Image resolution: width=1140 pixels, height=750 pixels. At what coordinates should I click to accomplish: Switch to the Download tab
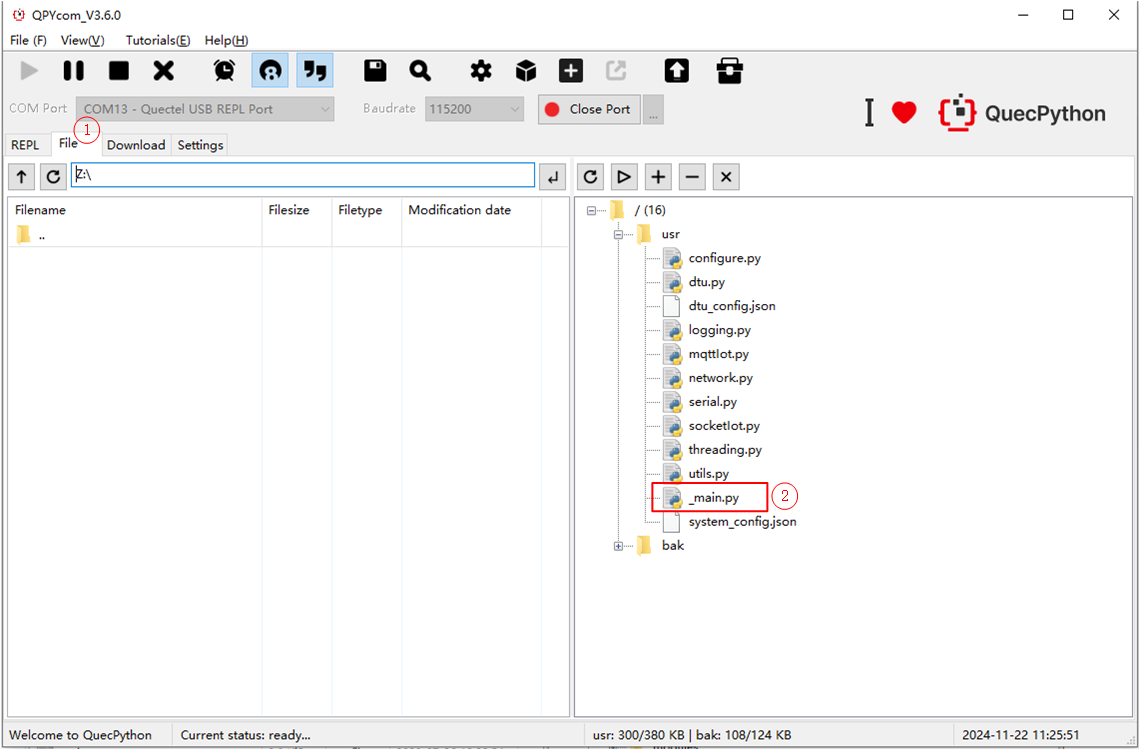[136, 145]
